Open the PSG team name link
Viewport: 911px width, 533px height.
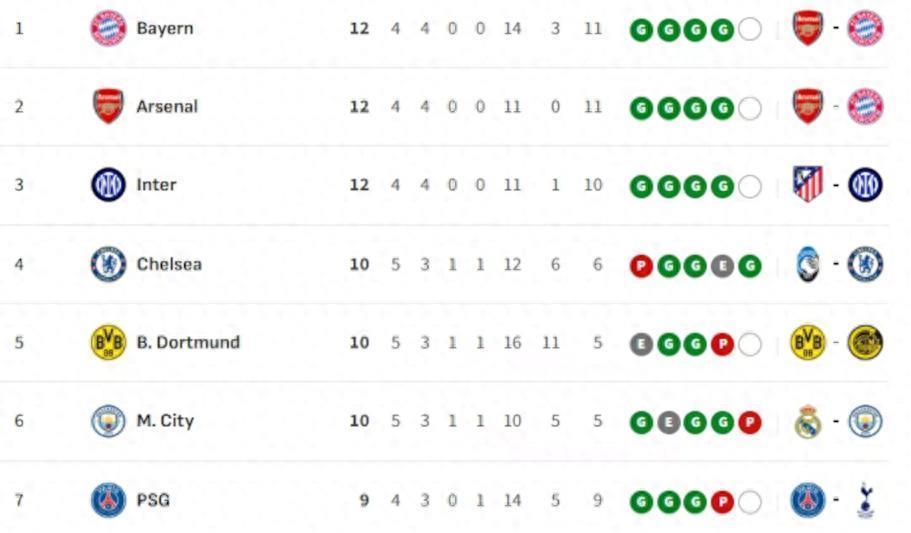coord(153,499)
